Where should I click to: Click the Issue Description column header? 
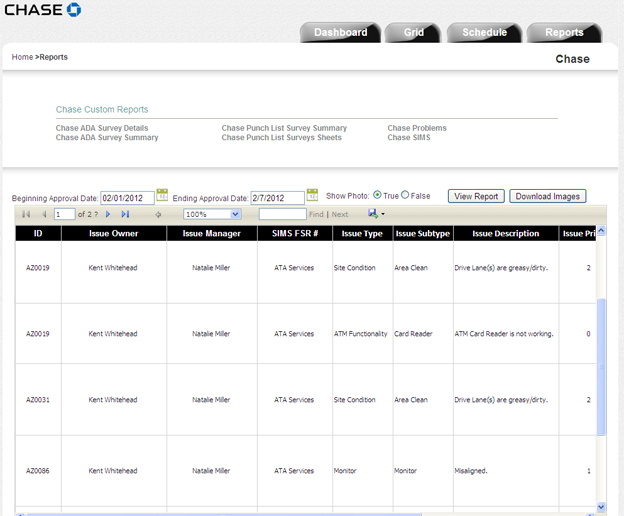coord(506,234)
